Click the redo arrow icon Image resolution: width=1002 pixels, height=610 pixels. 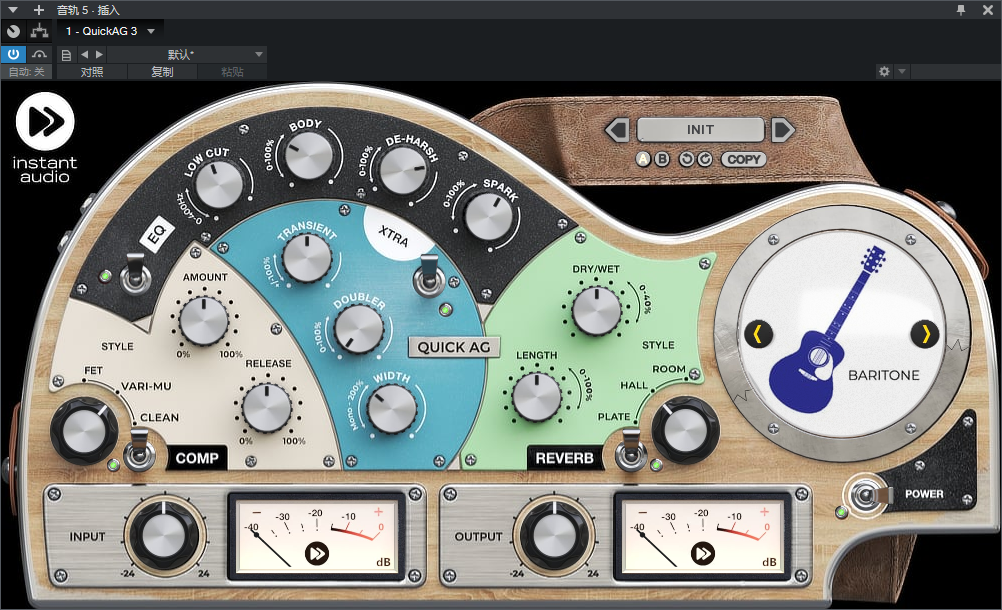705,159
